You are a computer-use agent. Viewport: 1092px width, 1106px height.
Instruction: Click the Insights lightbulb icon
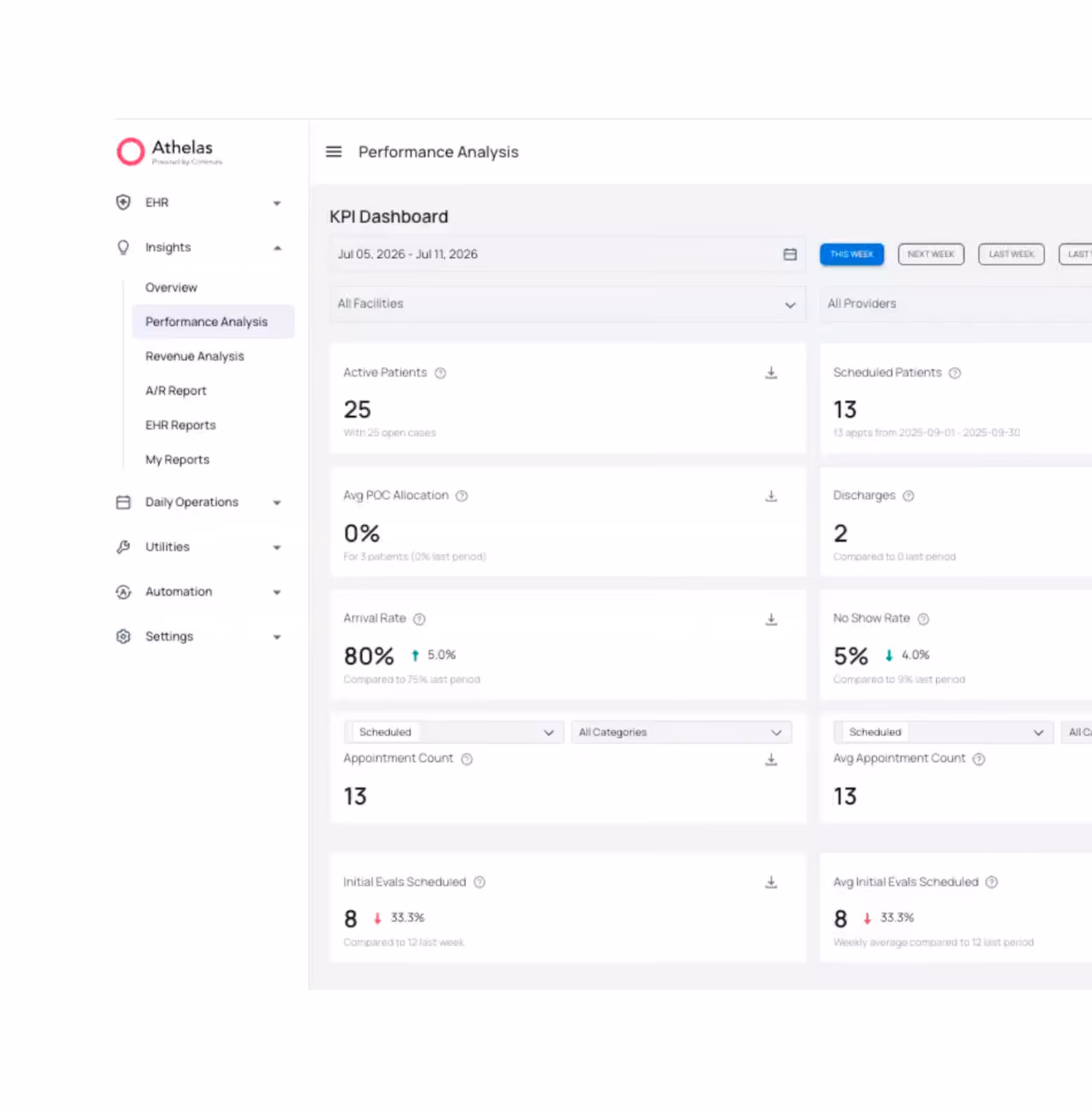point(124,247)
